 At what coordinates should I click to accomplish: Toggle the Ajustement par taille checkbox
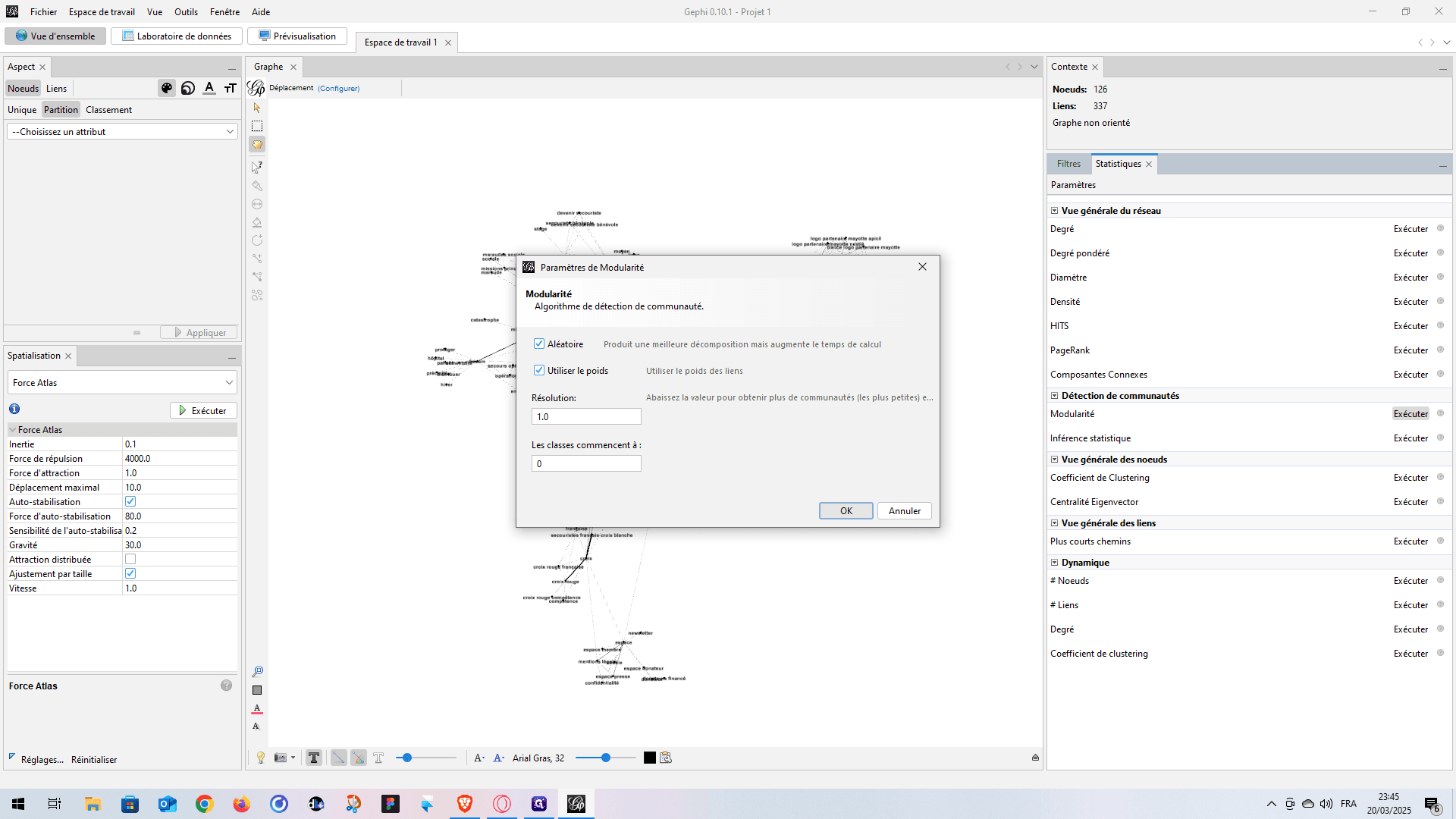[130, 573]
